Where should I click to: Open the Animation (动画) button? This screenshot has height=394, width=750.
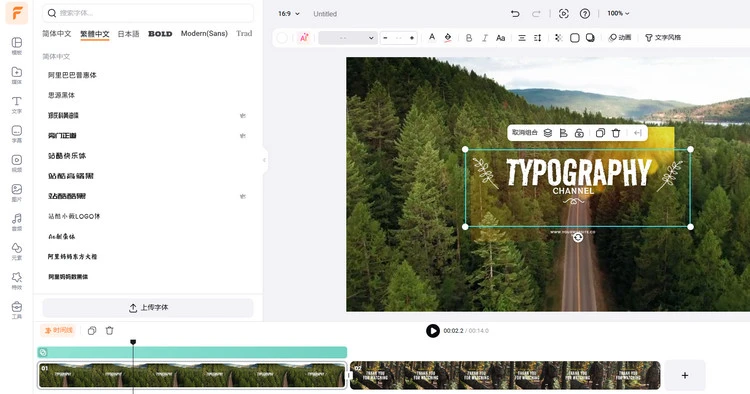point(620,38)
